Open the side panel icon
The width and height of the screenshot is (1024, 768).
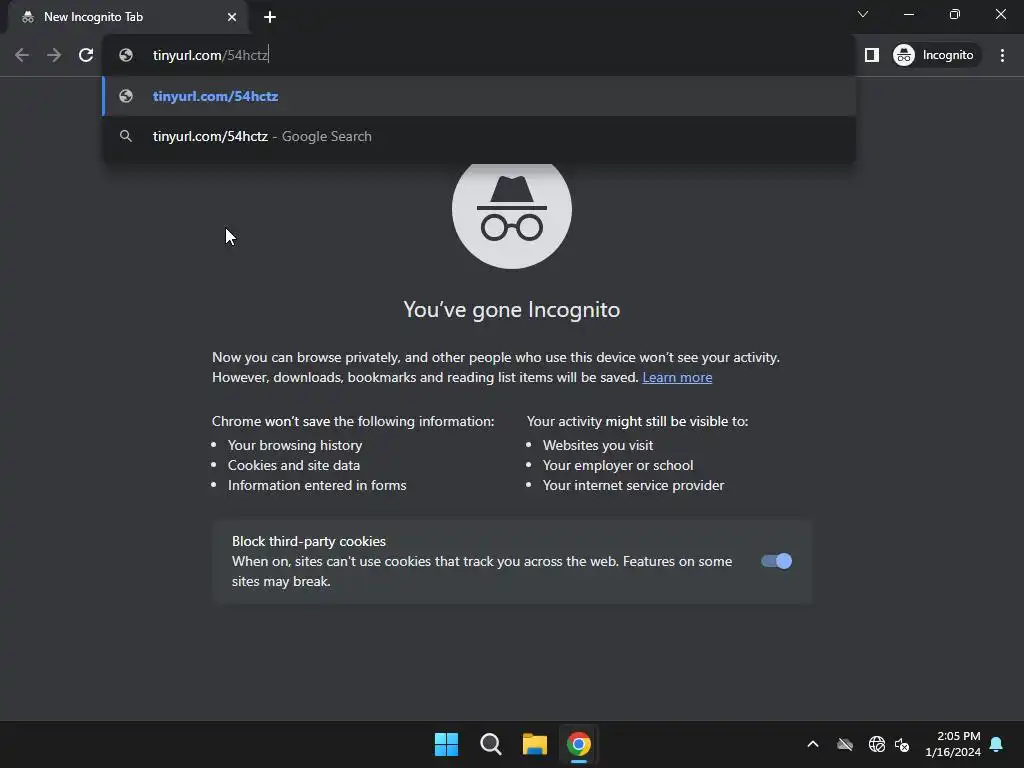(872, 55)
